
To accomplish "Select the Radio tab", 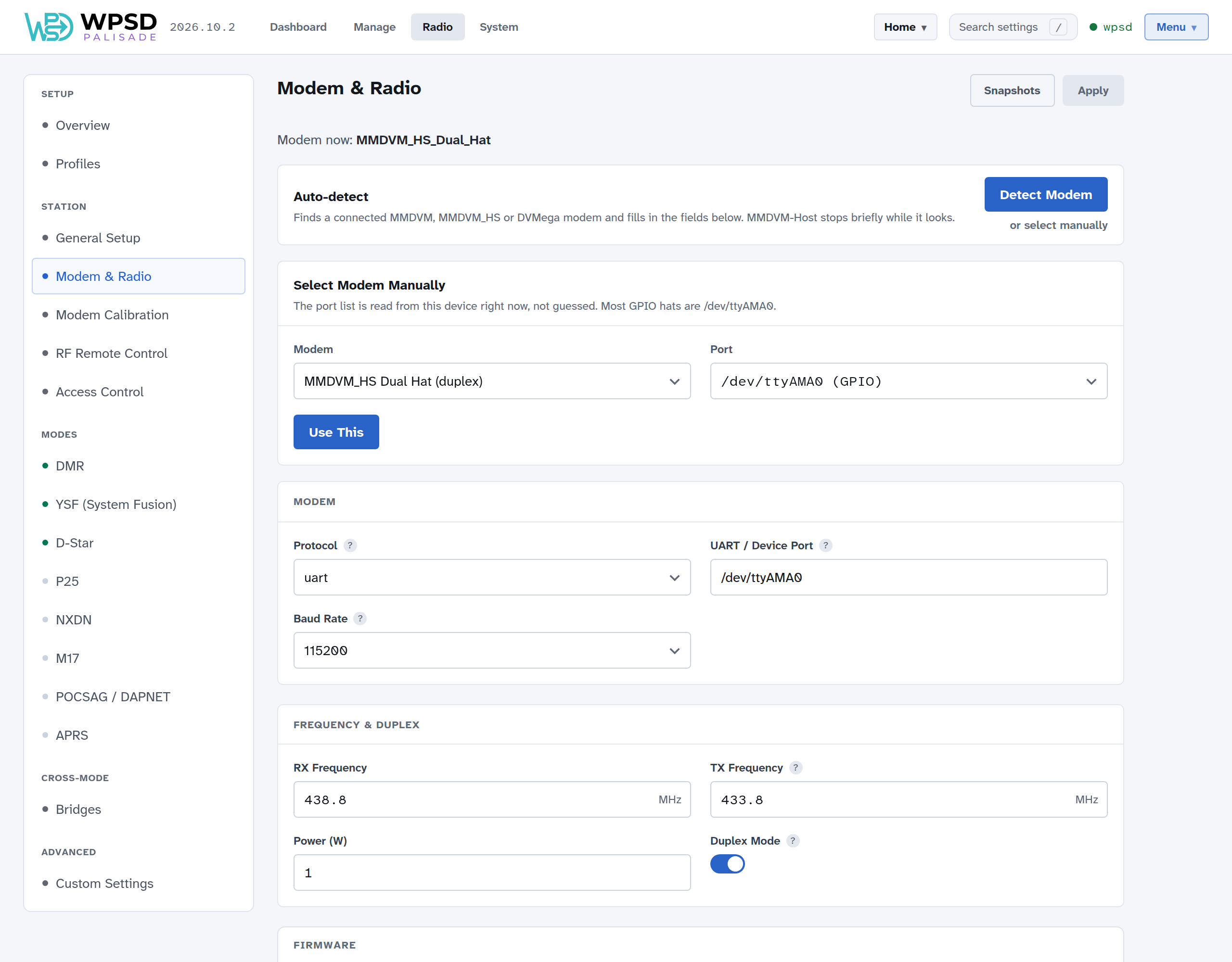I will pyautogui.click(x=437, y=27).
